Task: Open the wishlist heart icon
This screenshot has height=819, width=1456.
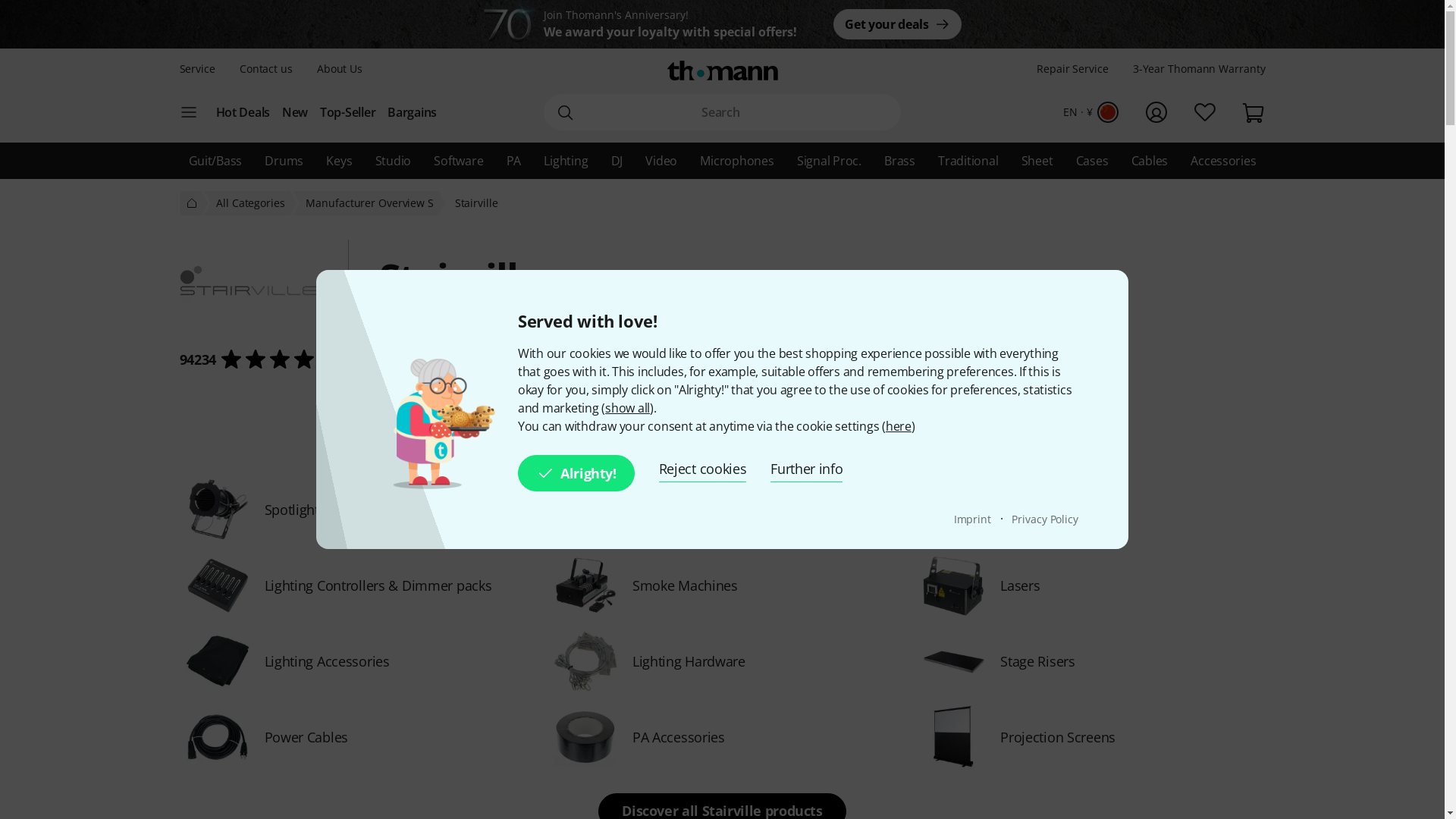Action: pyautogui.click(x=1204, y=112)
